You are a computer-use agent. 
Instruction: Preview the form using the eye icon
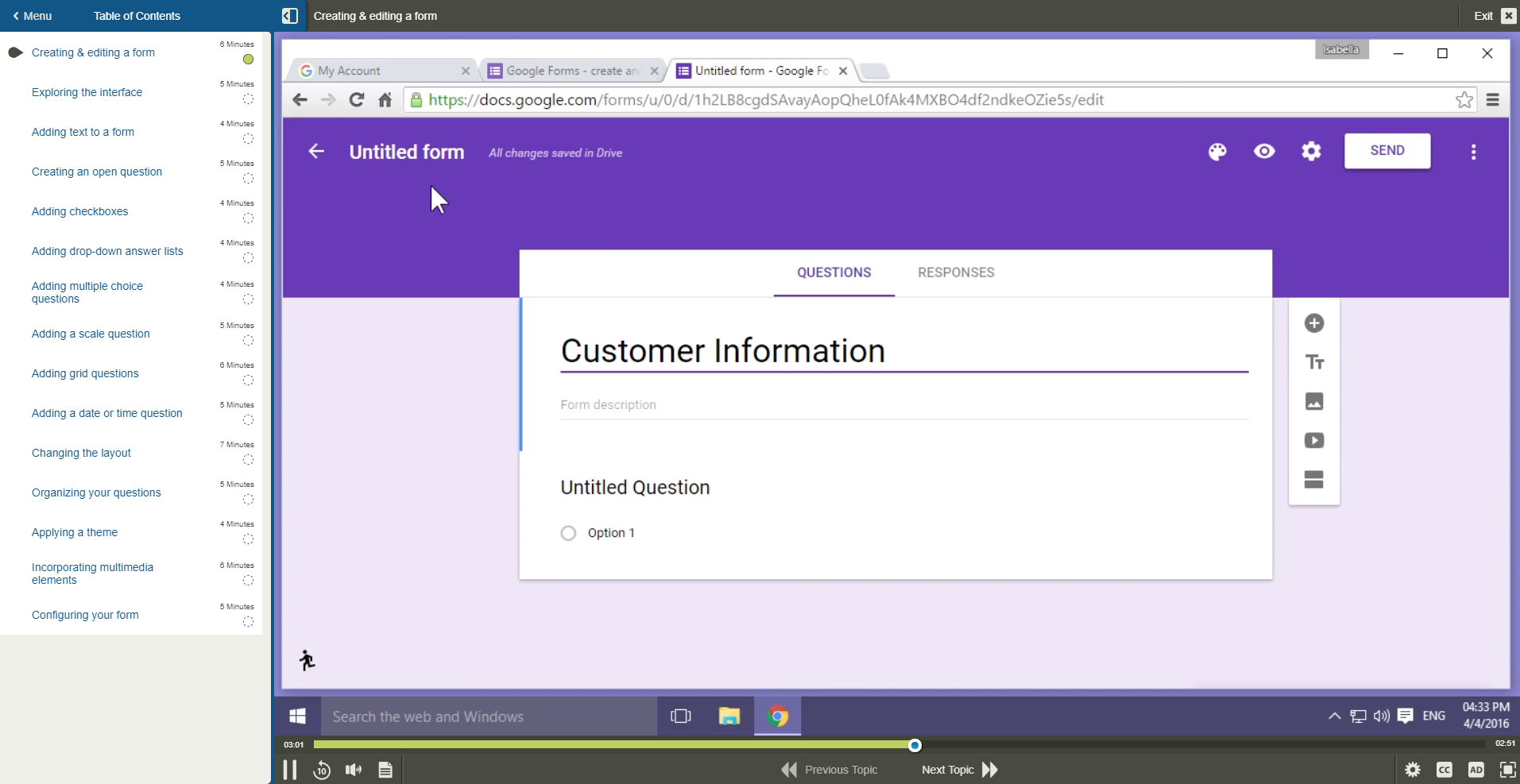click(x=1264, y=152)
